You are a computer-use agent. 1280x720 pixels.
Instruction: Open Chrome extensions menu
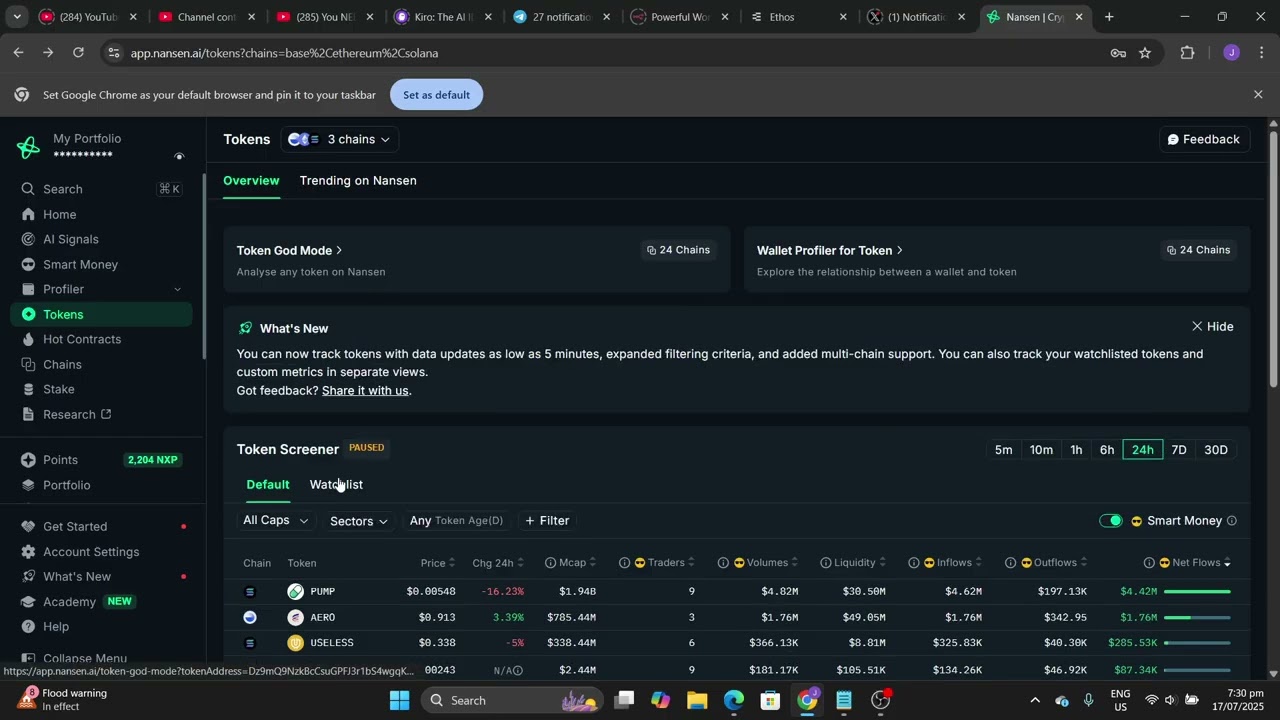tap(1187, 53)
